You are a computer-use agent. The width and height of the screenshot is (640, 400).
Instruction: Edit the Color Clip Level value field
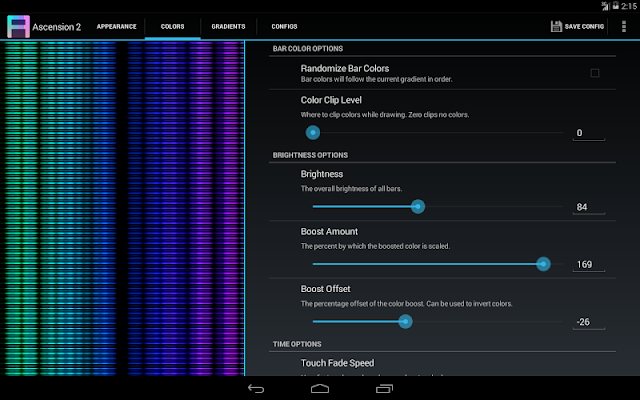[589, 133]
